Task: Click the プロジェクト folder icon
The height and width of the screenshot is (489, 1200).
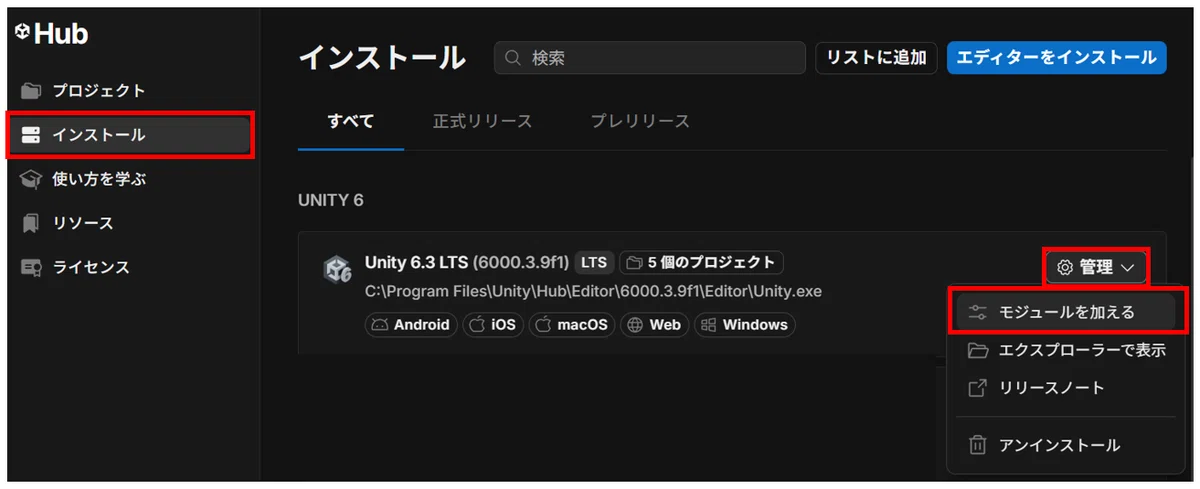Action: click(x=31, y=91)
